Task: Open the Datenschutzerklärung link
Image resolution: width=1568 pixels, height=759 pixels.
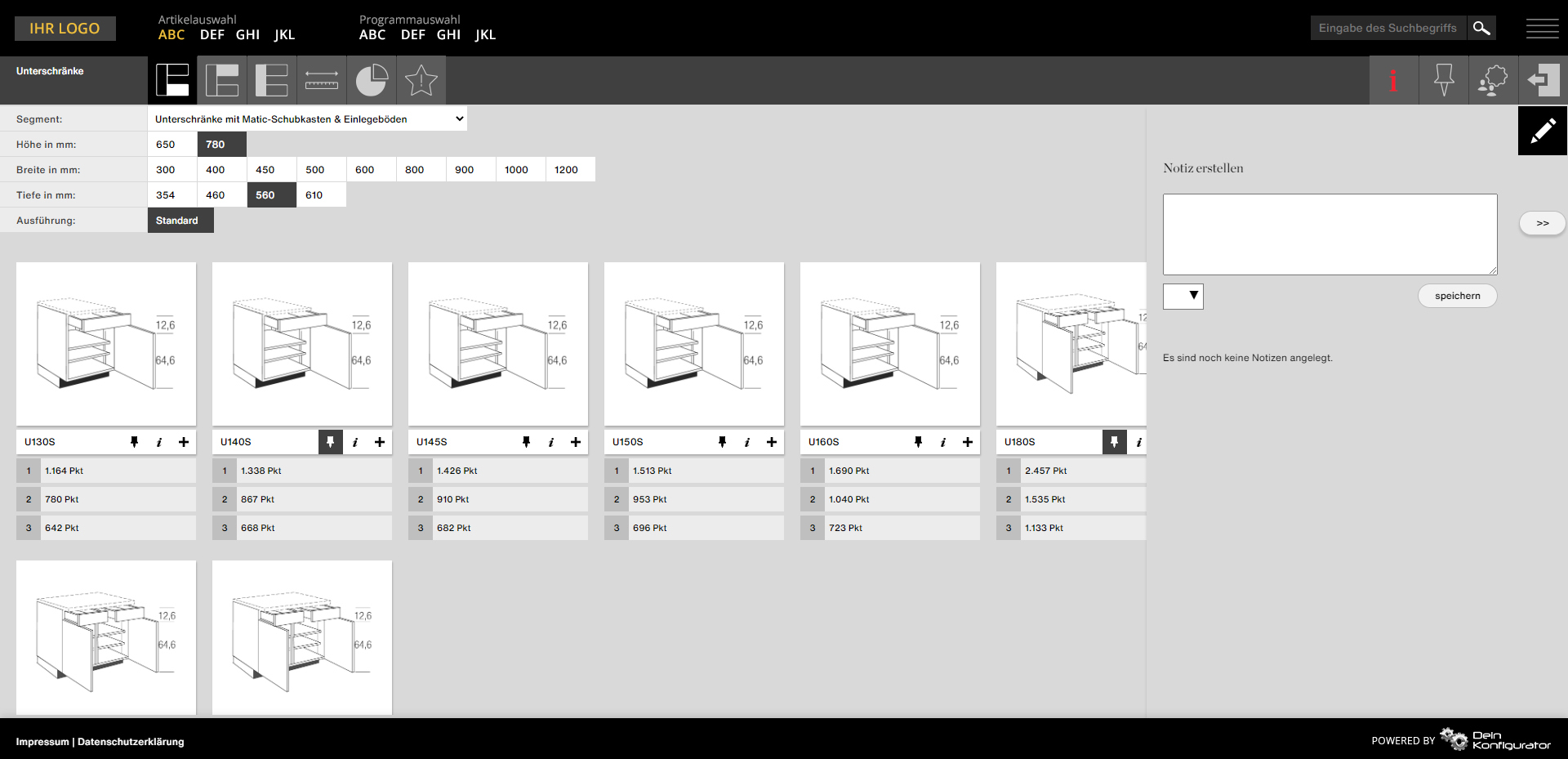Action: [x=131, y=742]
